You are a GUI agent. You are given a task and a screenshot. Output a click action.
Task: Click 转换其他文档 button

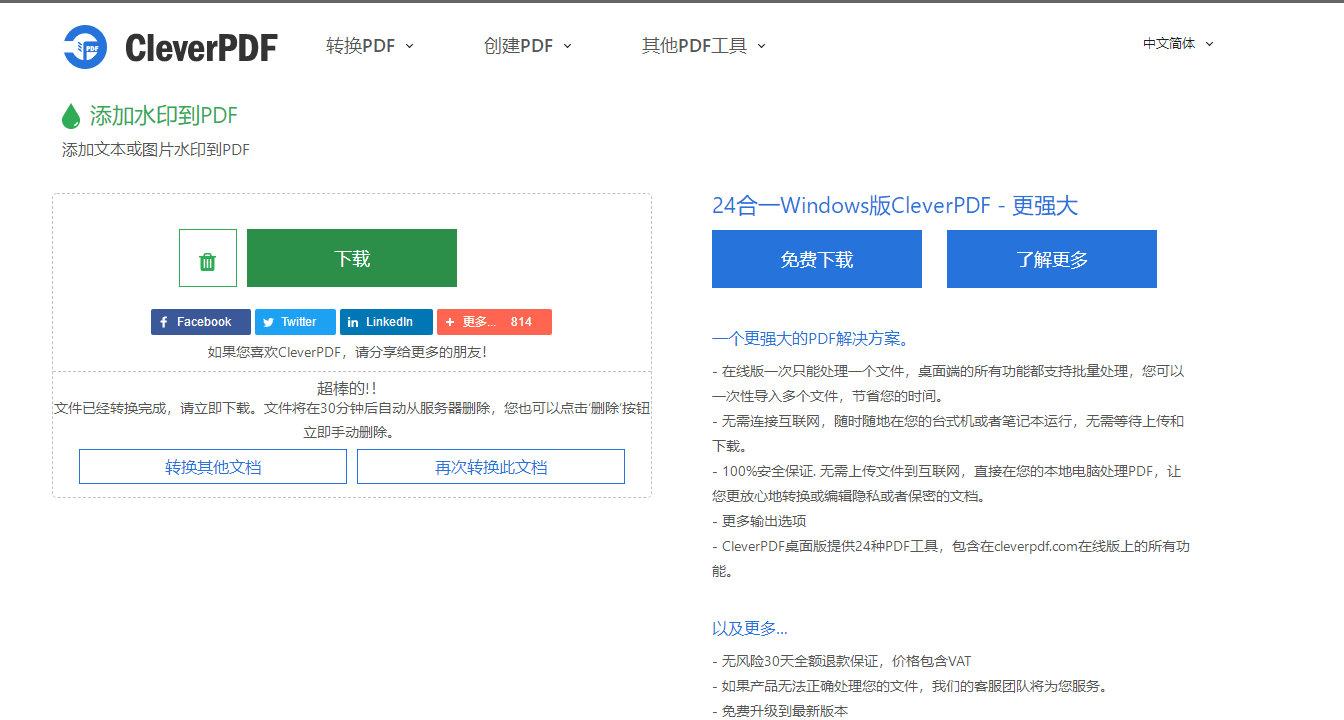pyautogui.click(x=213, y=467)
